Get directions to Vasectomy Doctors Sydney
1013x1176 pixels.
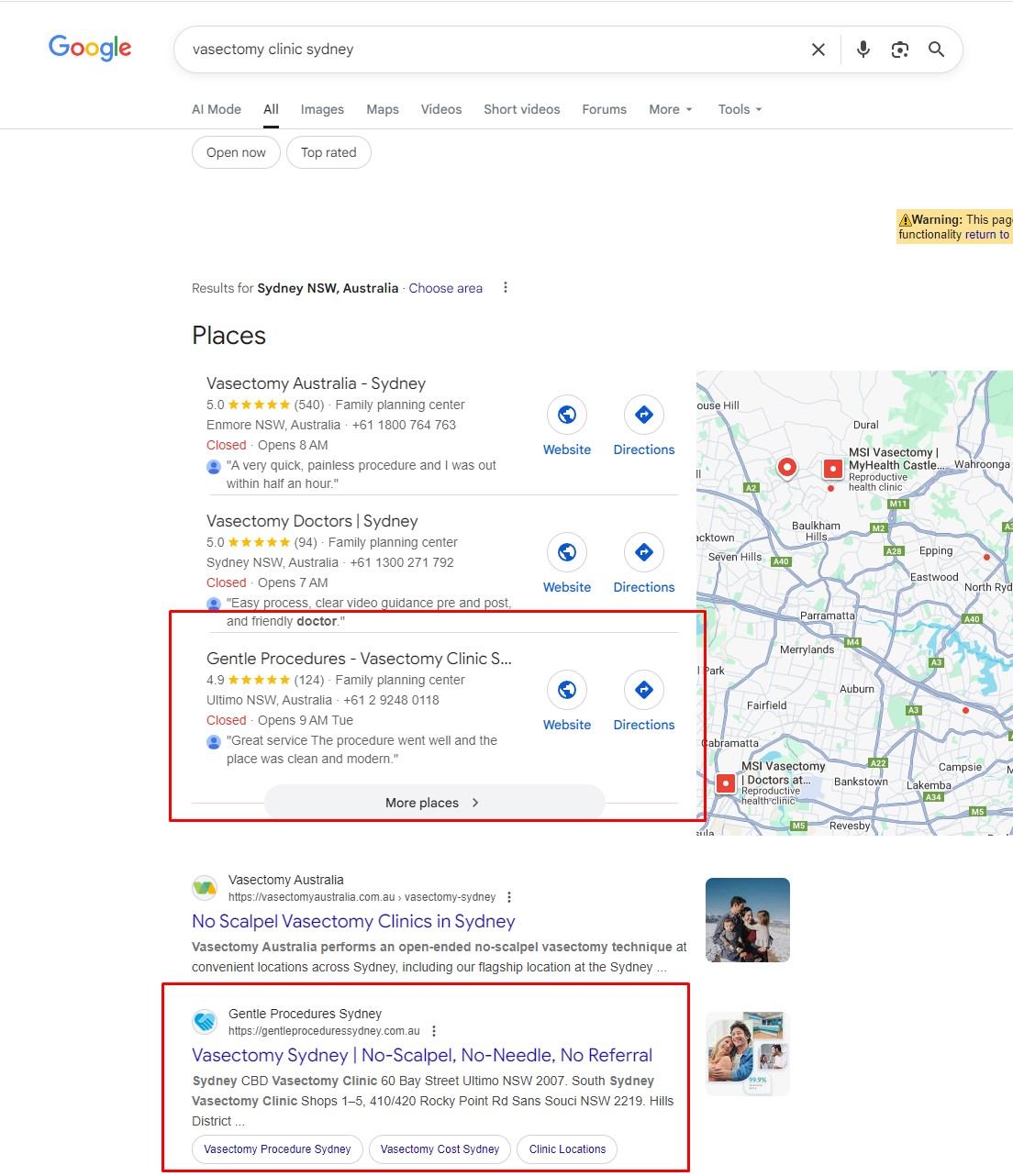click(x=644, y=552)
